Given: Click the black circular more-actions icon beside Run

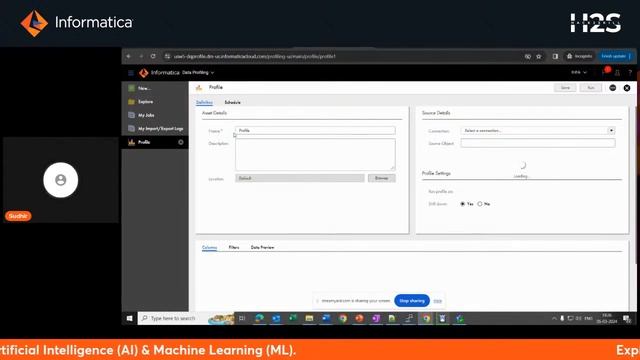Looking at the screenshot, I should click(613, 88).
